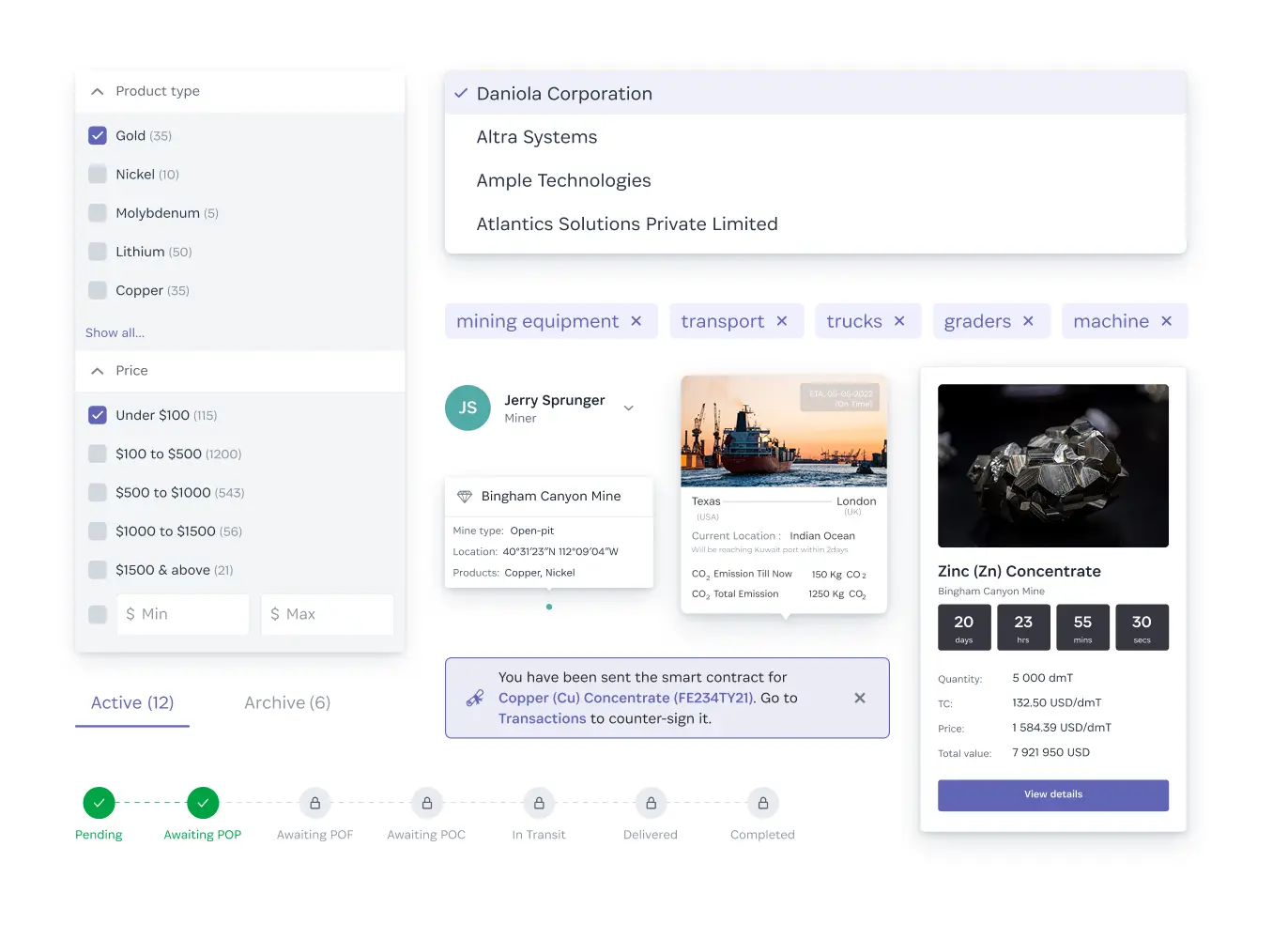Open the Transactions link
The height and width of the screenshot is (939, 1288).
[542, 718]
